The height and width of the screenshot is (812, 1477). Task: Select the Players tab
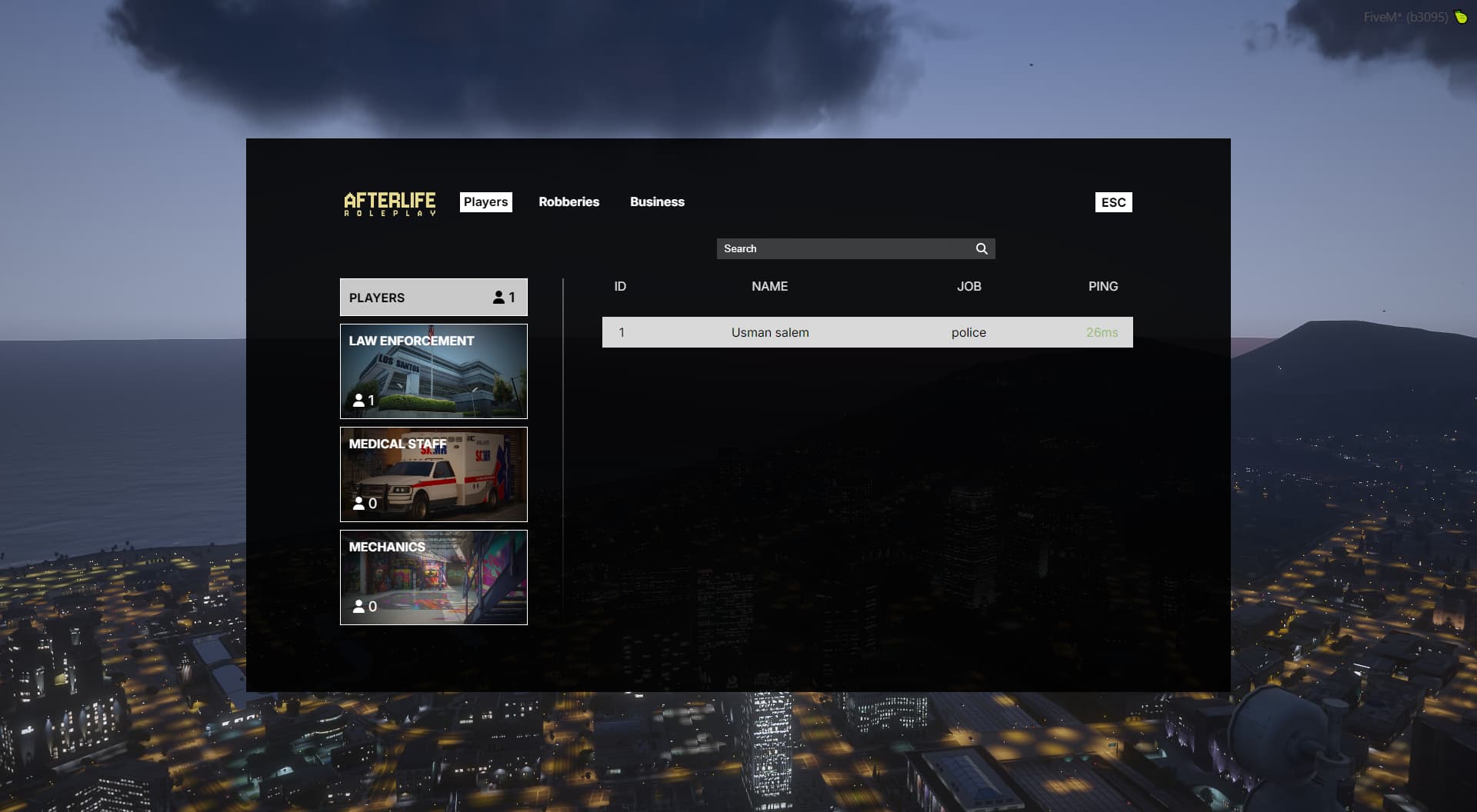coord(485,202)
